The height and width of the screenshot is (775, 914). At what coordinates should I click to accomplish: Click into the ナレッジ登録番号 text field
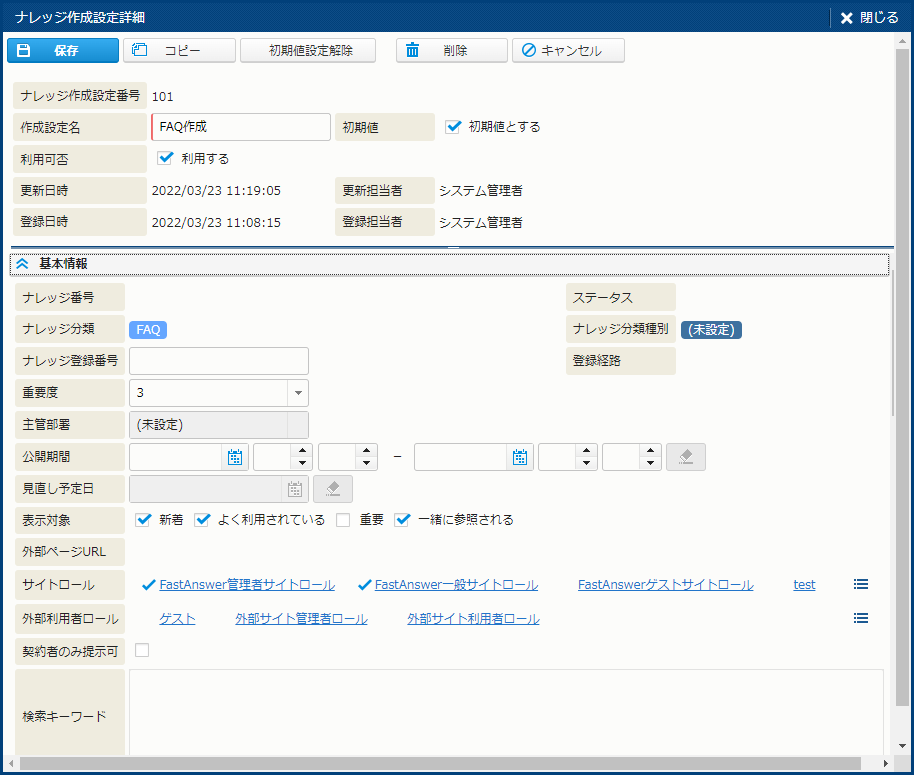pos(219,361)
